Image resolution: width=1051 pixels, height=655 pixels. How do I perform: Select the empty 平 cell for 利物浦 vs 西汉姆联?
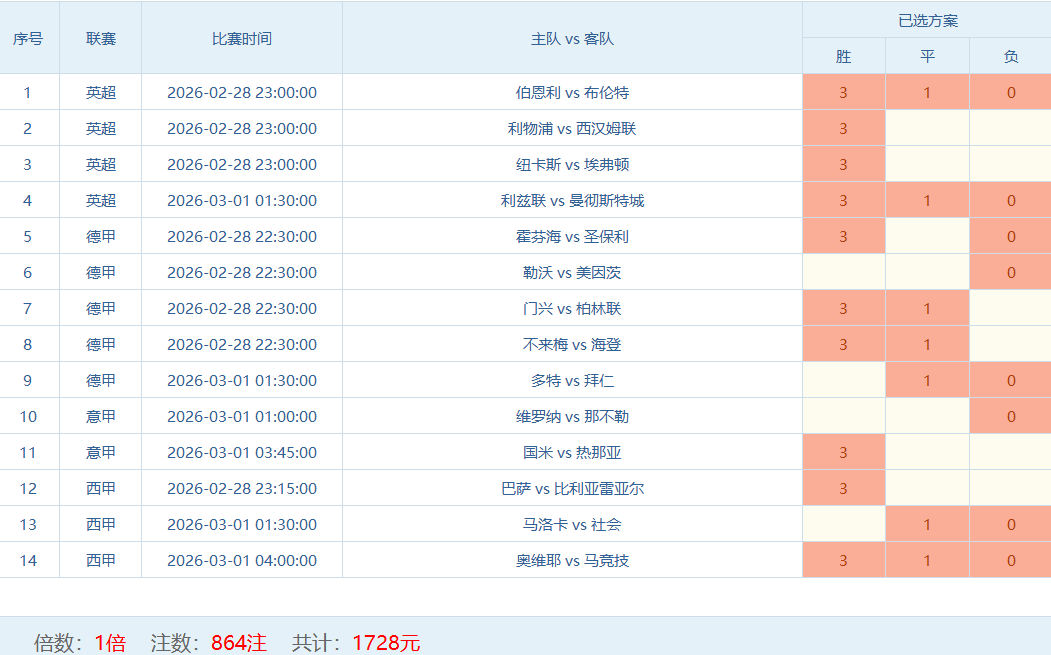pos(927,128)
